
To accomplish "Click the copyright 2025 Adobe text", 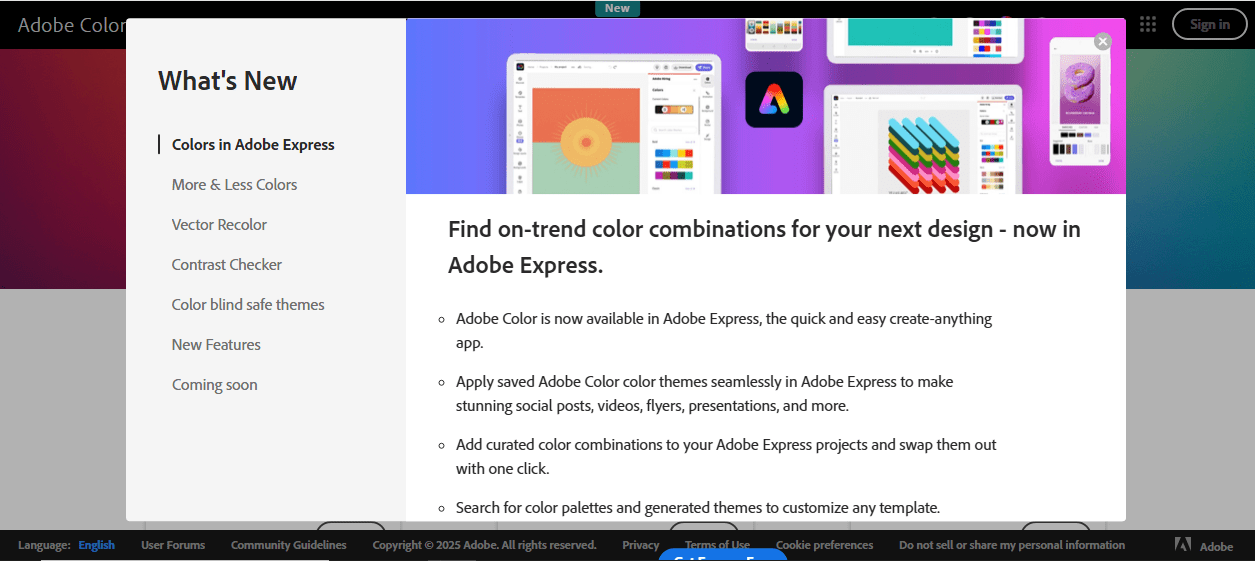I will [485, 545].
